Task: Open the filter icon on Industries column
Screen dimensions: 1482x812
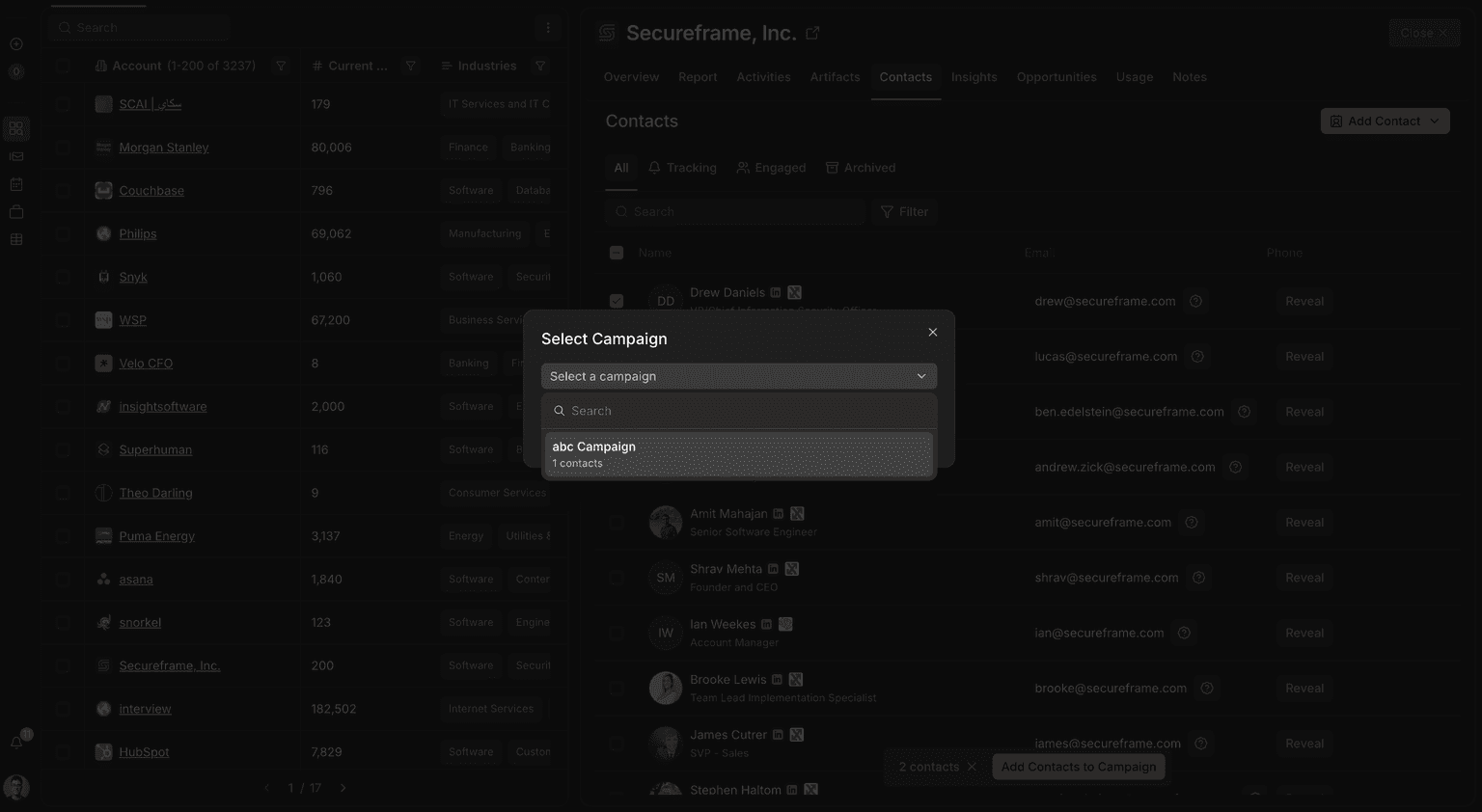Action: tap(540, 66)
